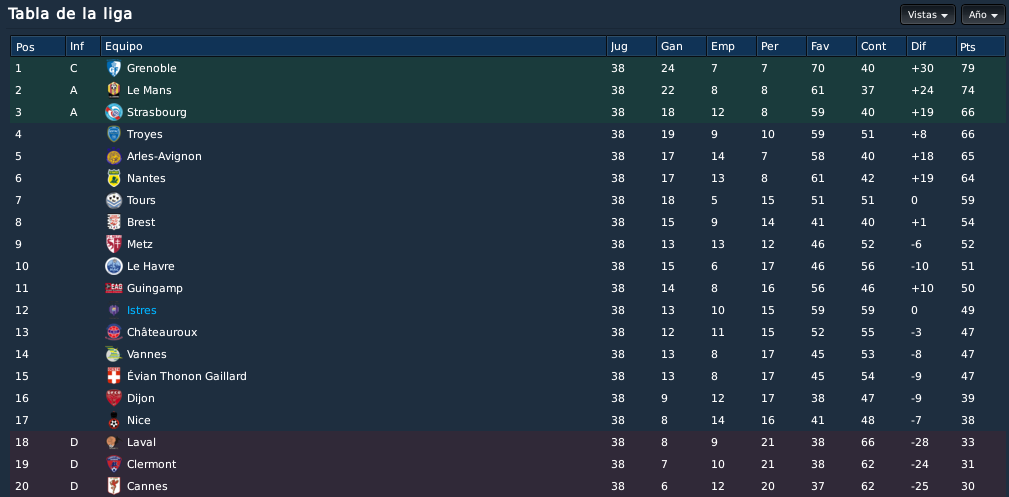This screenshot has width=1009, height=497.
Task: Open the Istres team link
Action: click(x=142, y=310)
